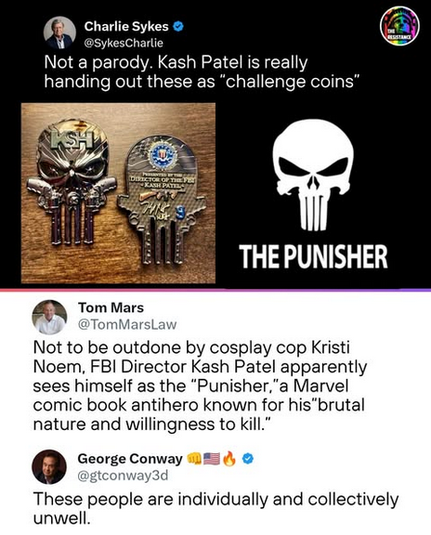Screen dimensions: 431x535
Task: Click THE PUNISHER caption text
Action: coord(313,257)
